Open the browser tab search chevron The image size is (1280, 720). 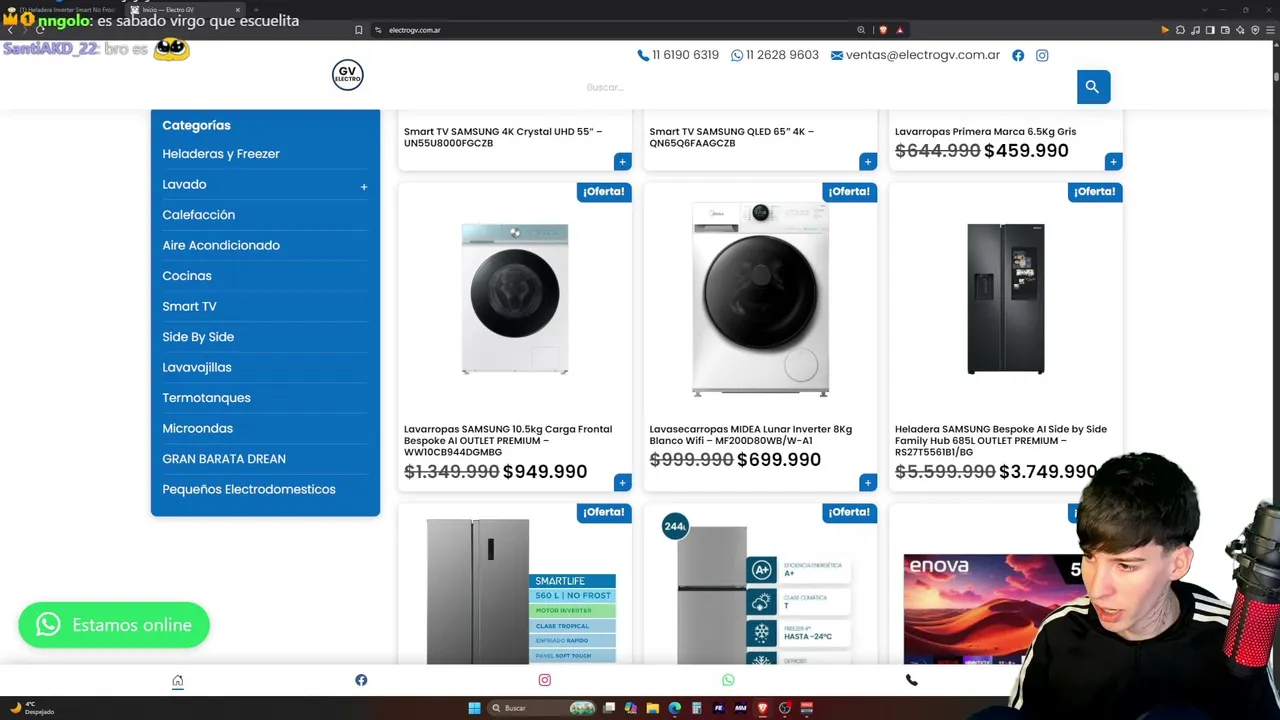click(1207, 10)
